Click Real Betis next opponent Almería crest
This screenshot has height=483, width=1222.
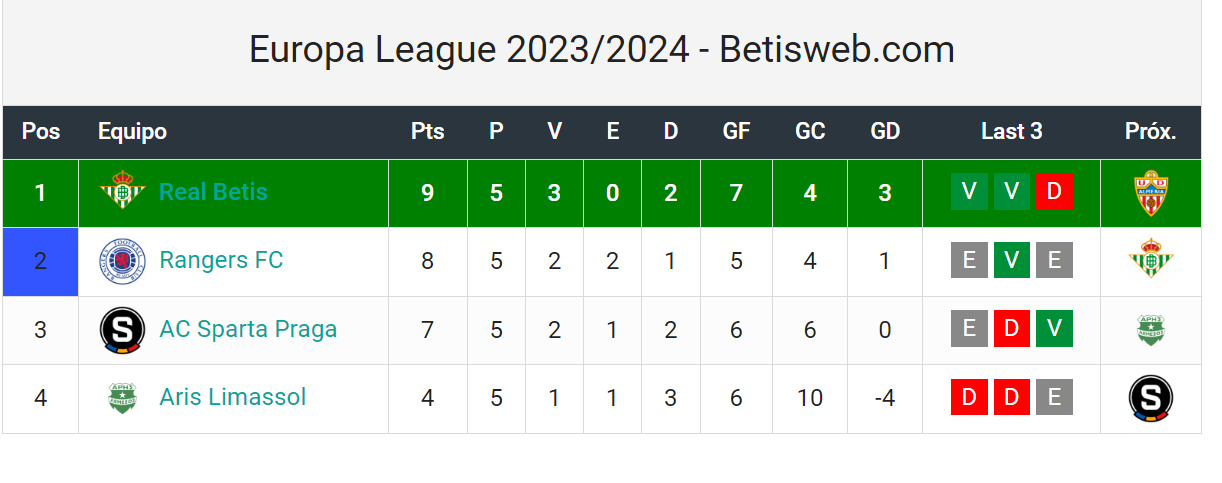pos(1151,193)
